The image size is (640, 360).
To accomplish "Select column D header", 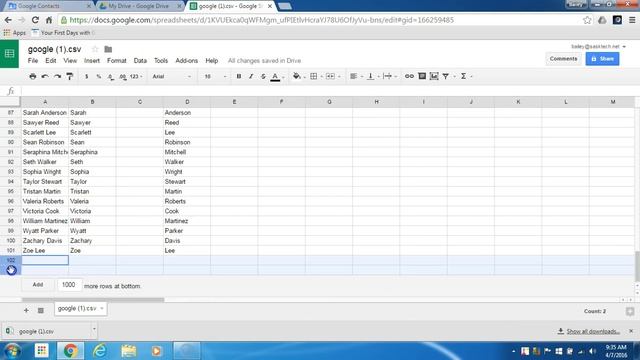I will [187, 102].
